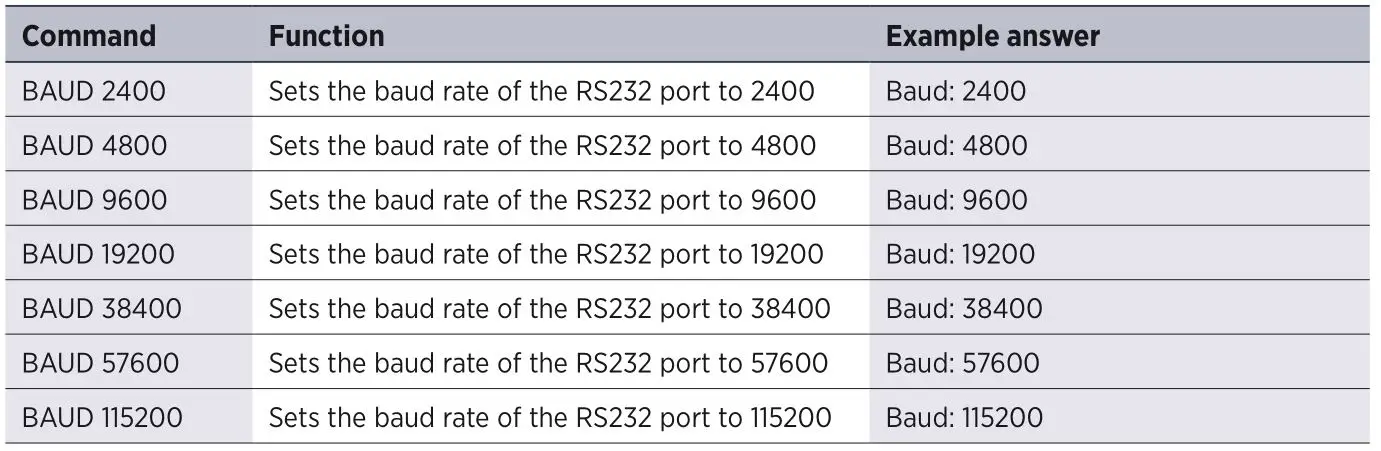Screen dimensions: 1381x451
Task: Click the 'Baud: 57600' example answer
Action: coord(963,362)
